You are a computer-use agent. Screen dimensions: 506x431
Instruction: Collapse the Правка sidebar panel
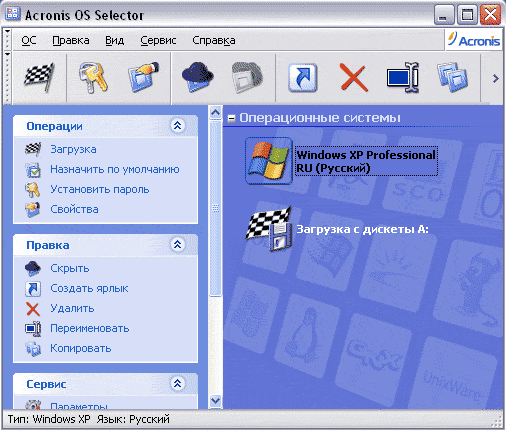[x=178, y=245]
